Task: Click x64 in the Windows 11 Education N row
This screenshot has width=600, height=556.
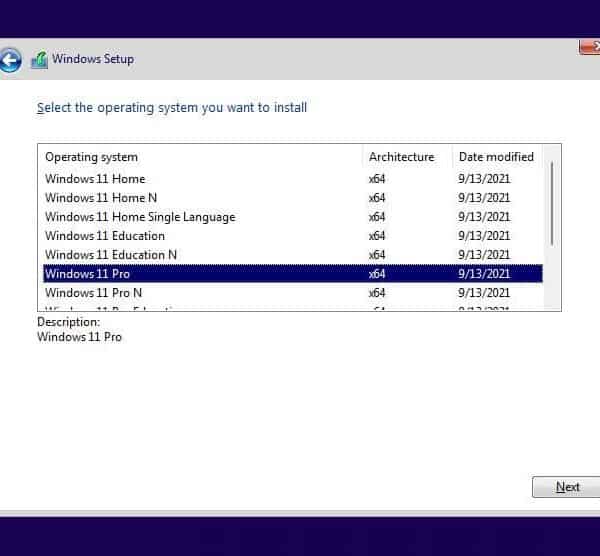Action: click(x=377, y=255)
